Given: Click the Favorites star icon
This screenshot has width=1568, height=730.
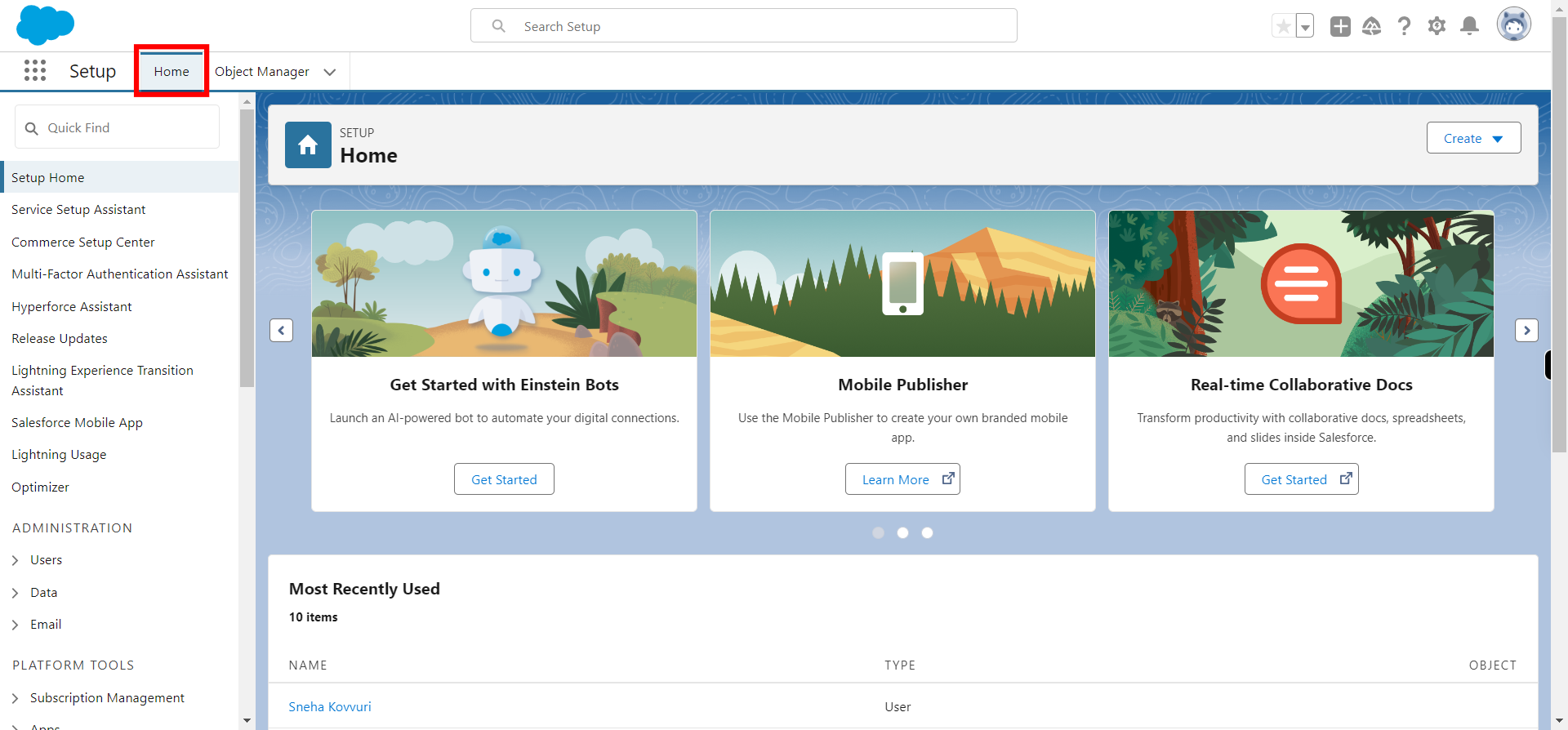Looking at the screenshot, I should click(1283, 26).
